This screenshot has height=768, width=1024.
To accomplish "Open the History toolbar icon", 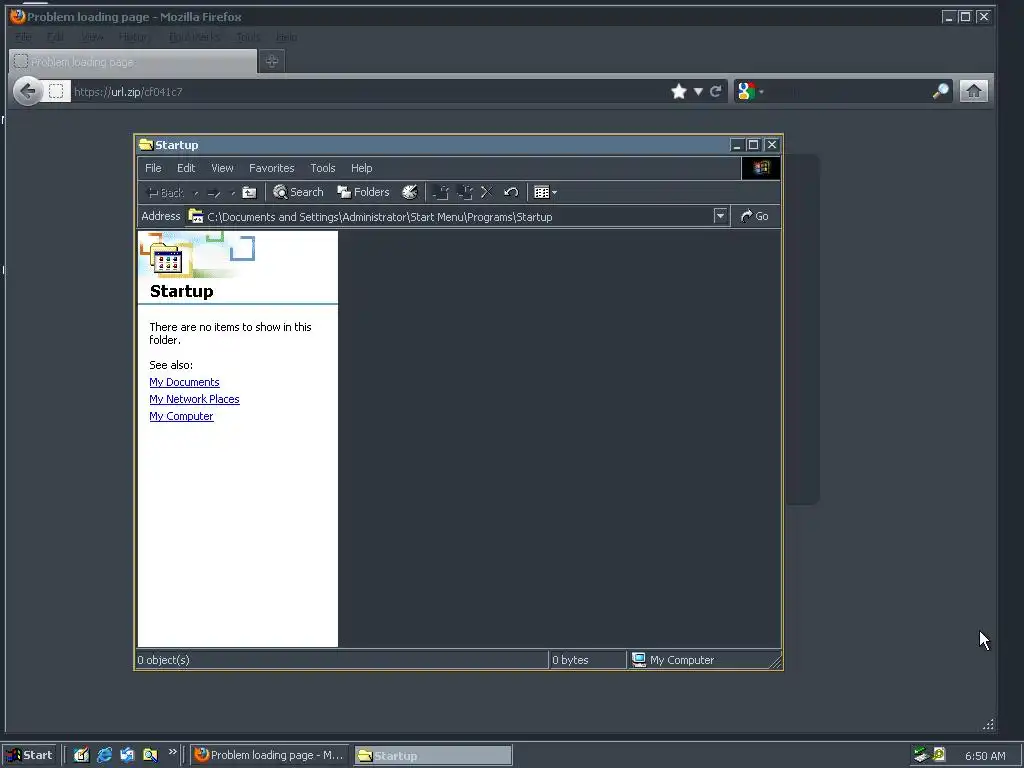I will point(409,192).
